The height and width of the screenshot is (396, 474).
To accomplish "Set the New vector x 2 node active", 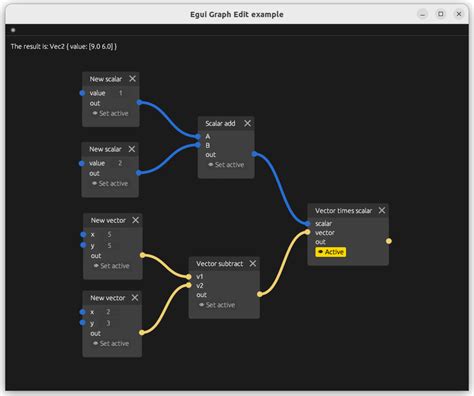I will tap(111, 343).
